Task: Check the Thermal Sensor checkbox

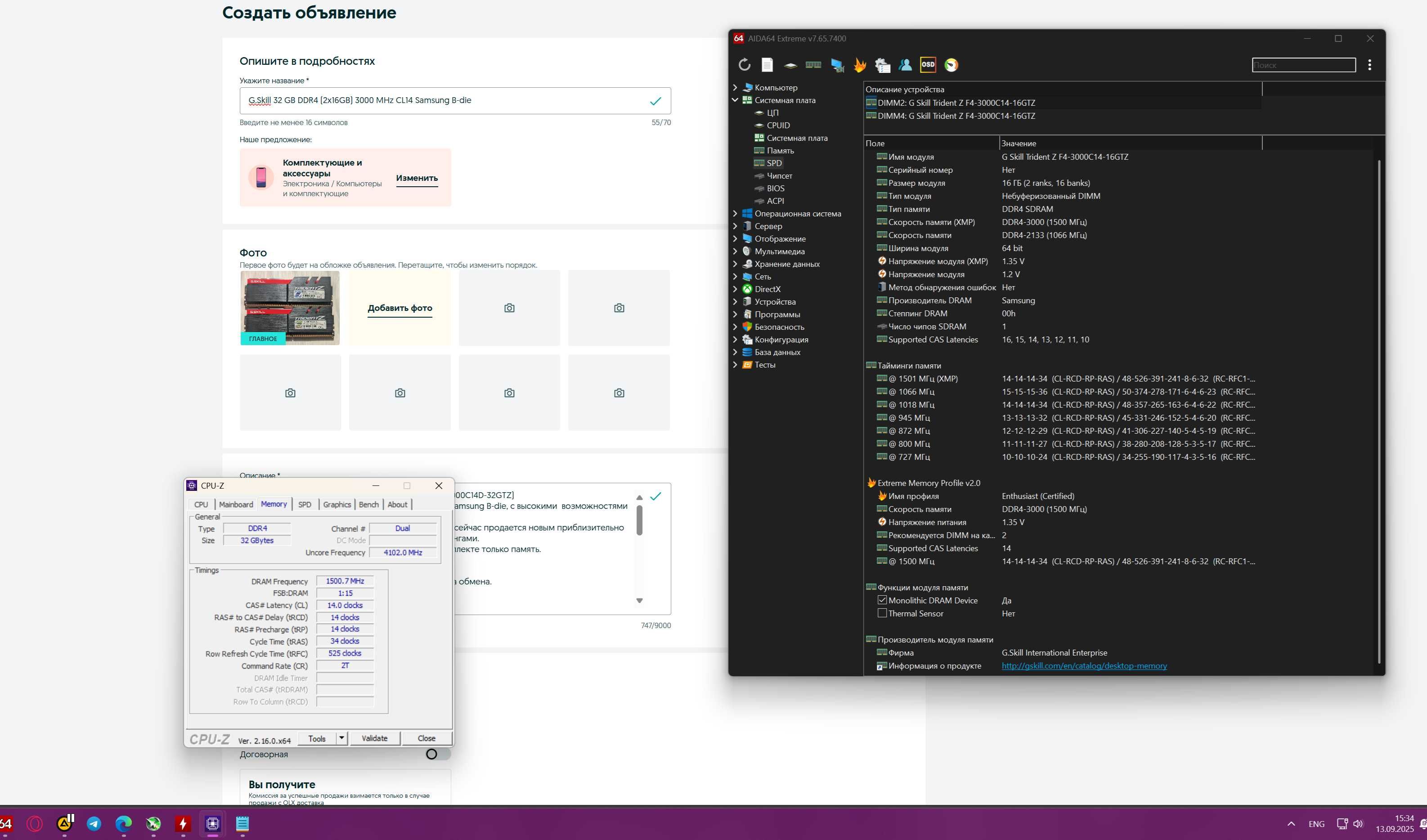Action: 882,613
